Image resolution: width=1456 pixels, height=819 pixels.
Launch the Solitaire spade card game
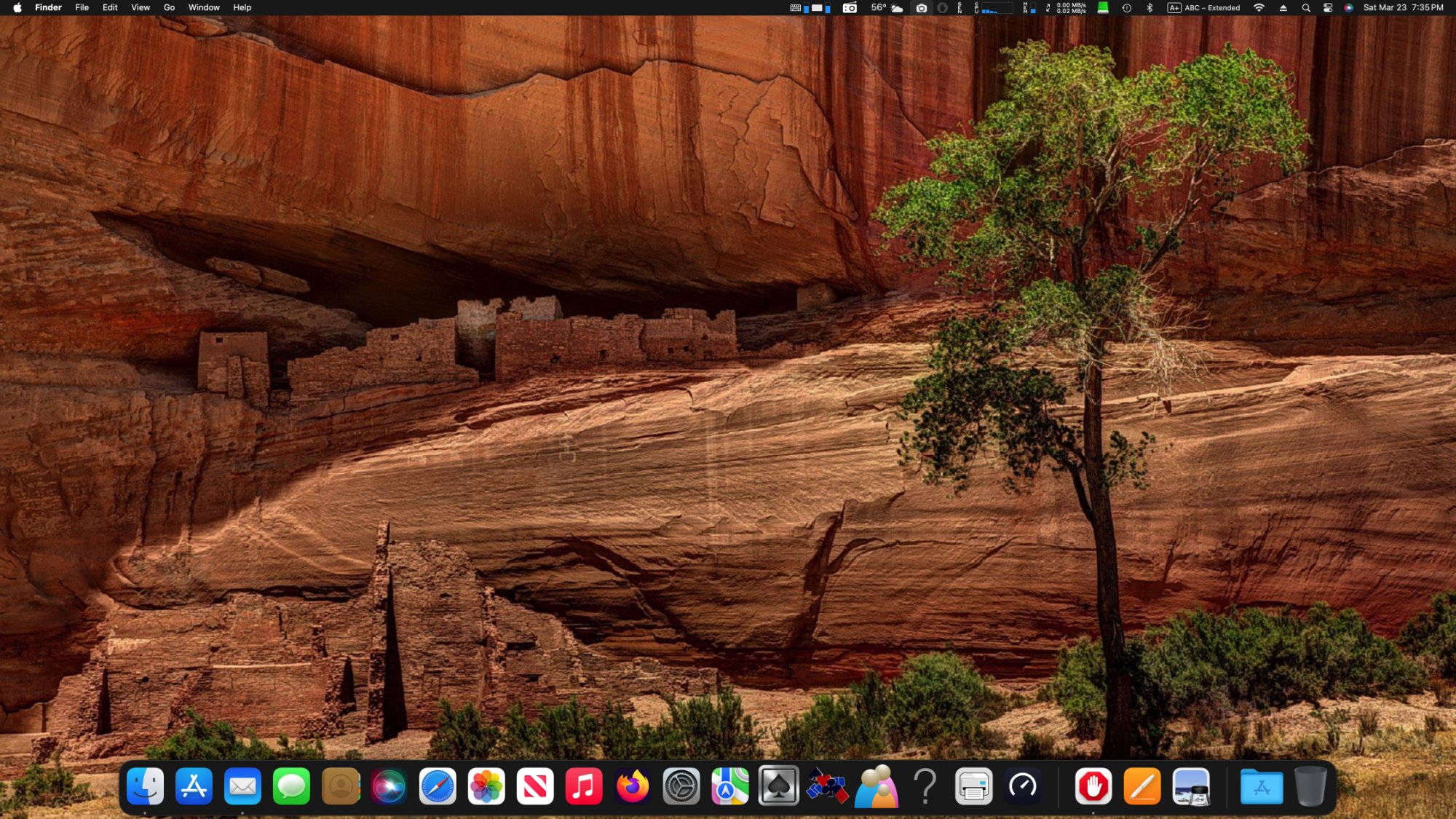click(x=778, y=786)
